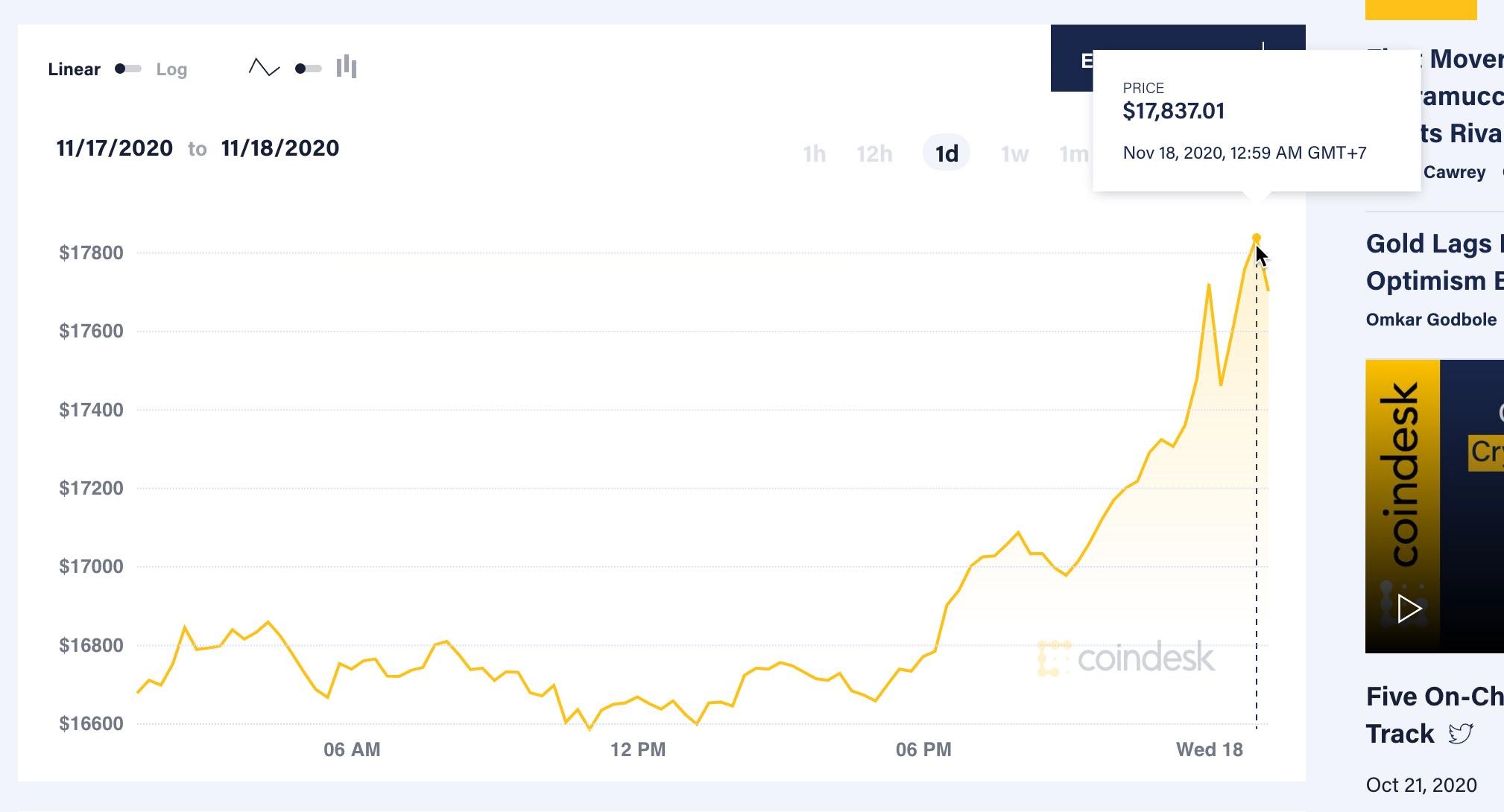Click the highlighted peak data point marker
This screenshot has height=812, width=1504.
point(1257,237)
